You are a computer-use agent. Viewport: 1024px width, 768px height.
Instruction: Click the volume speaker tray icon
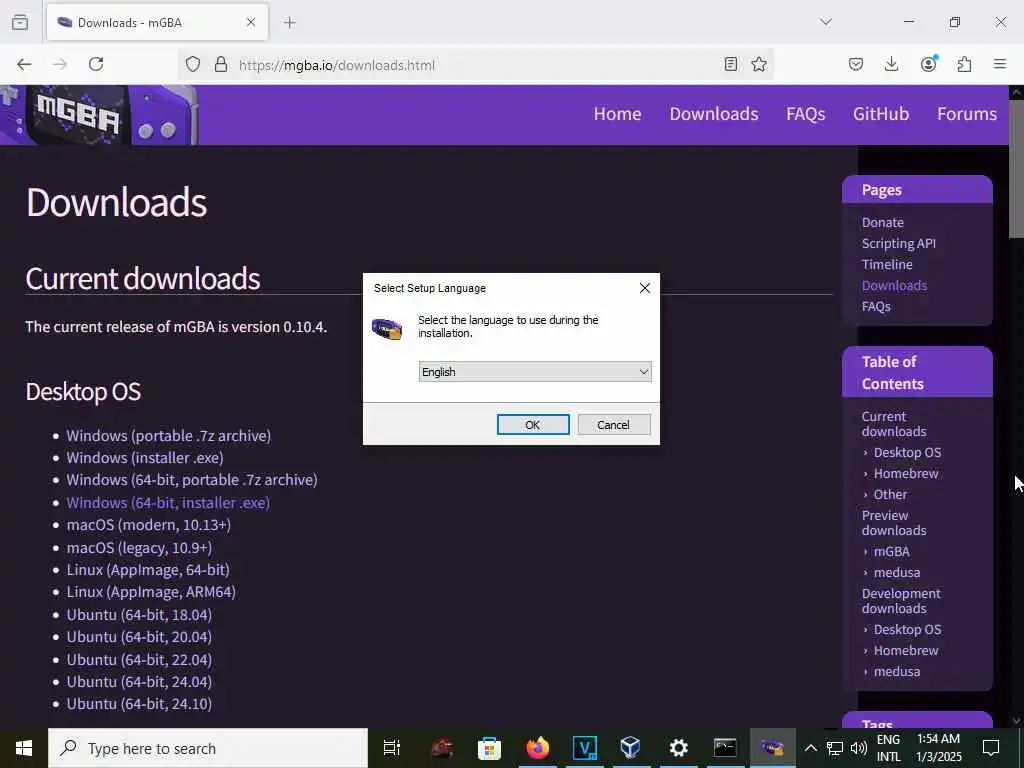[859, 748]
